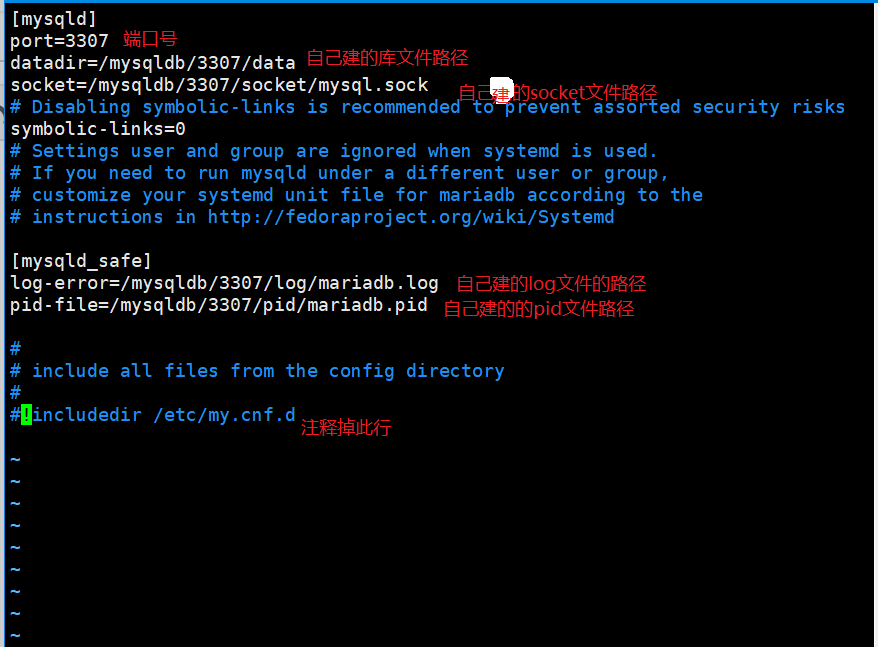Screen dimensions: 878x647
Task: Click the fedoraproject.org wiki URL
Action: [x=411, y=217]
